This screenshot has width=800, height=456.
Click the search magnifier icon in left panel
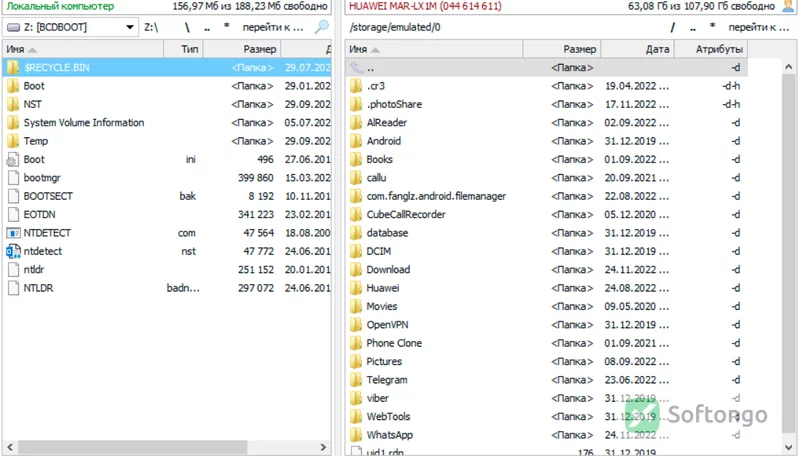point(321,27)
